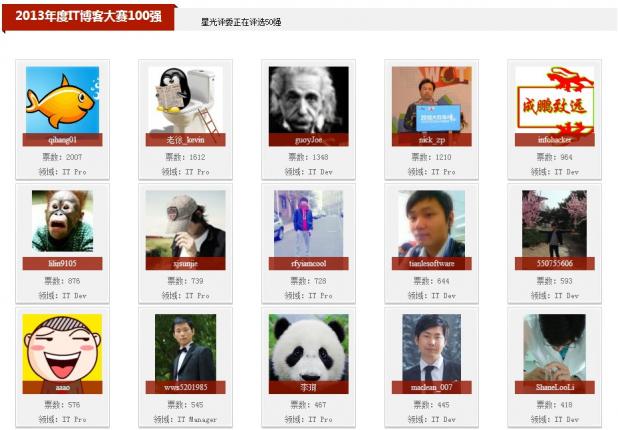Click the wws5201985 name label
This screenshot has height=430, width=618.
pyautogui.click(x=186, y=387)
